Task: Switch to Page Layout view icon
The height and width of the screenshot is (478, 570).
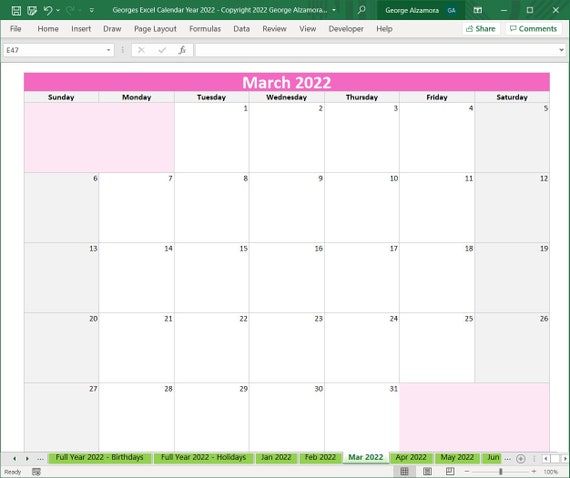Action: (427, 471)
